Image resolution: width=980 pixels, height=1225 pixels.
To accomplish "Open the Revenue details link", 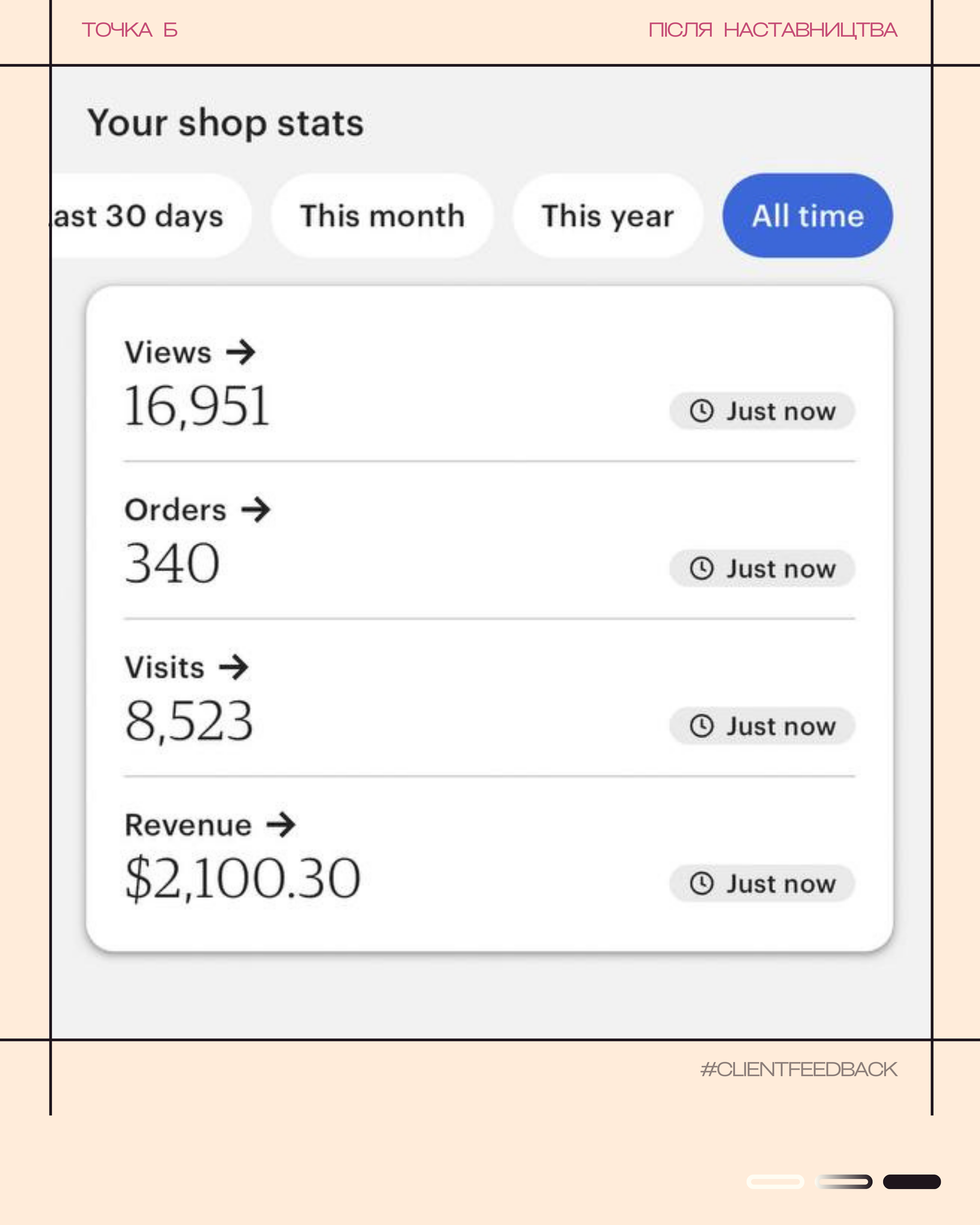I will [x=188, y=825].
